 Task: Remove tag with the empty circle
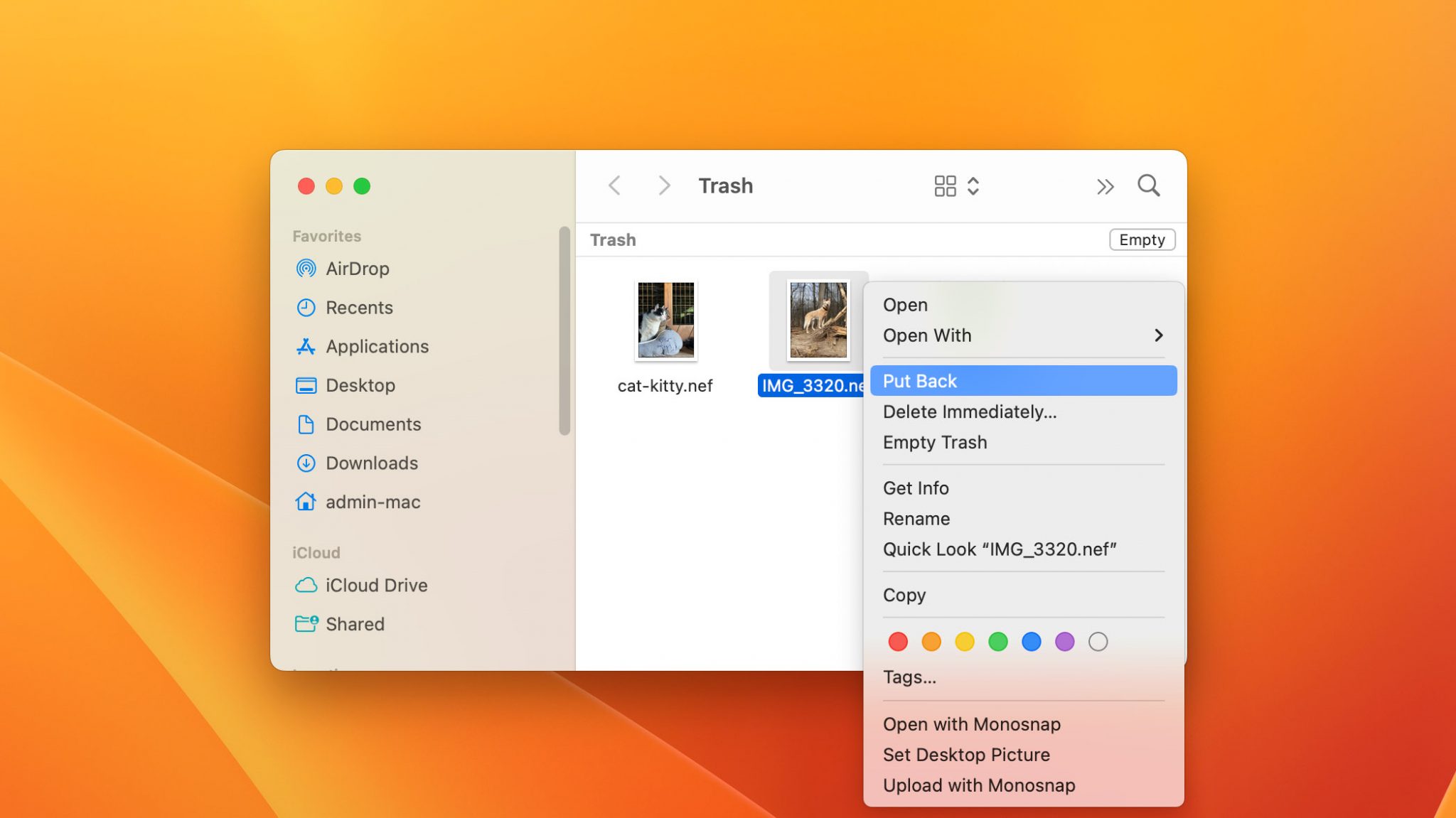(x=1098, y=642)
